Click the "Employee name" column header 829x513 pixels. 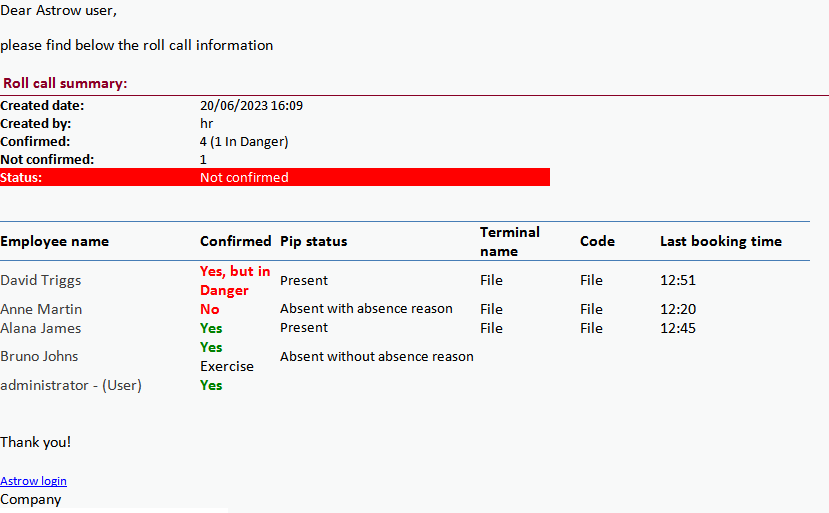(x=54, y=241)
